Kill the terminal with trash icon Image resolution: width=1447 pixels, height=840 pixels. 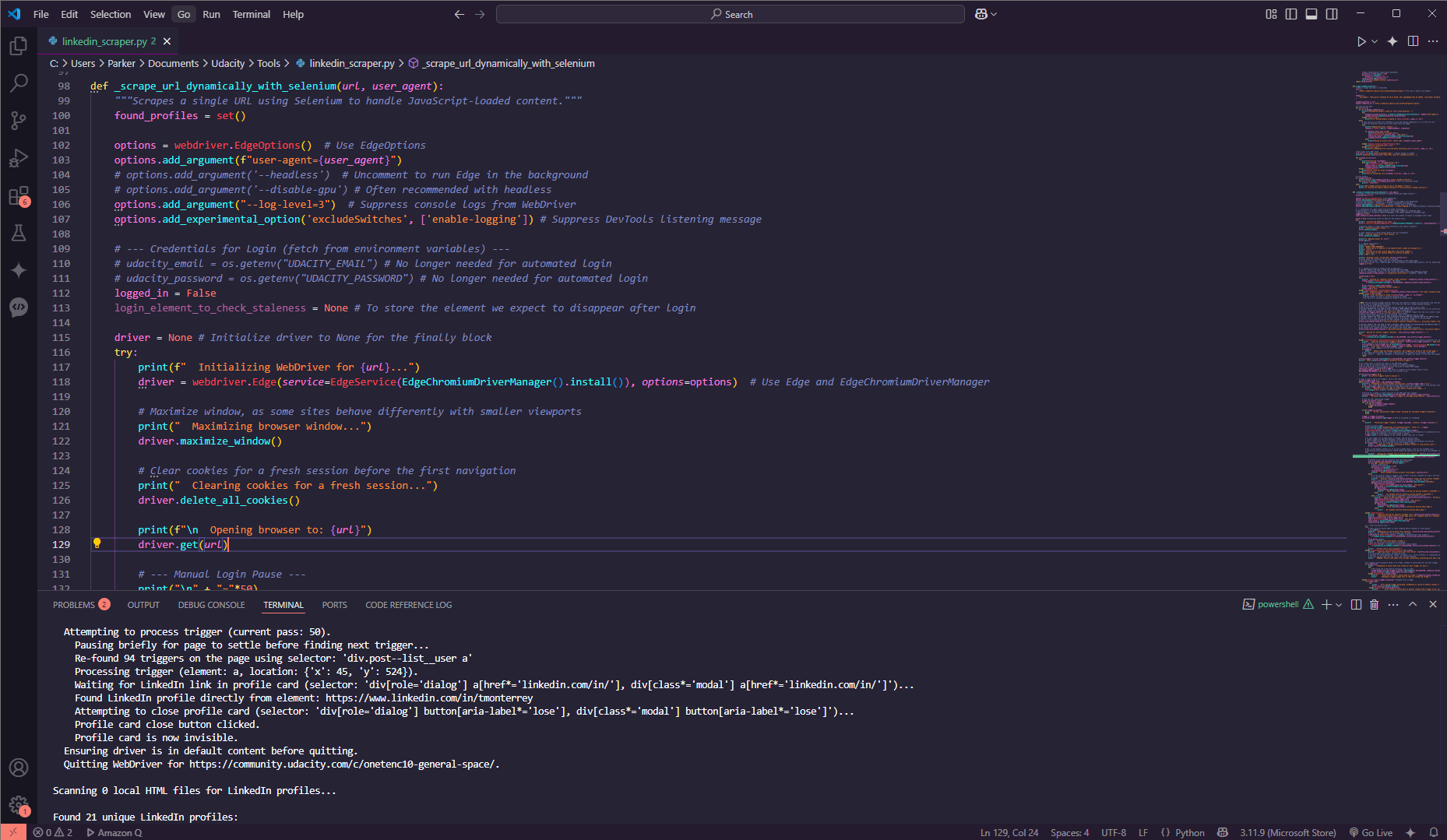tap(1374, 605)
